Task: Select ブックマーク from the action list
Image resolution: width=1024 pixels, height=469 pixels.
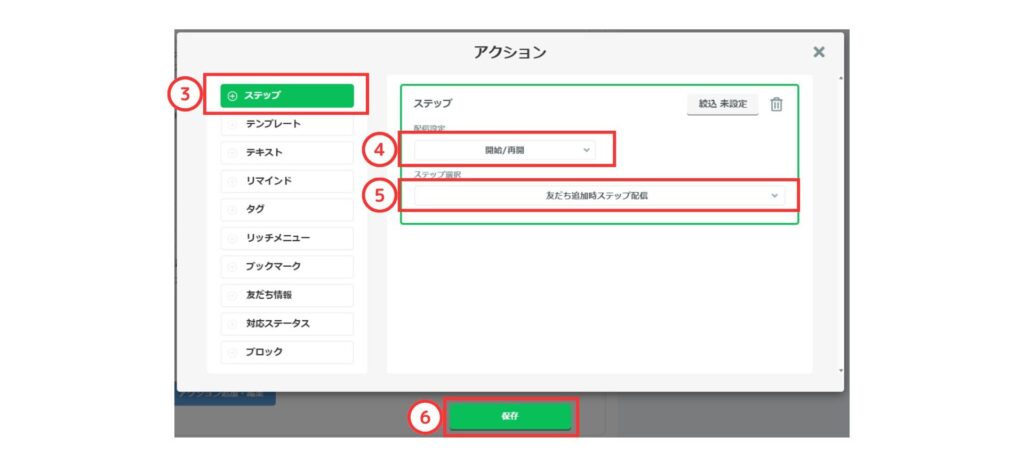Action: coord(286,267)
